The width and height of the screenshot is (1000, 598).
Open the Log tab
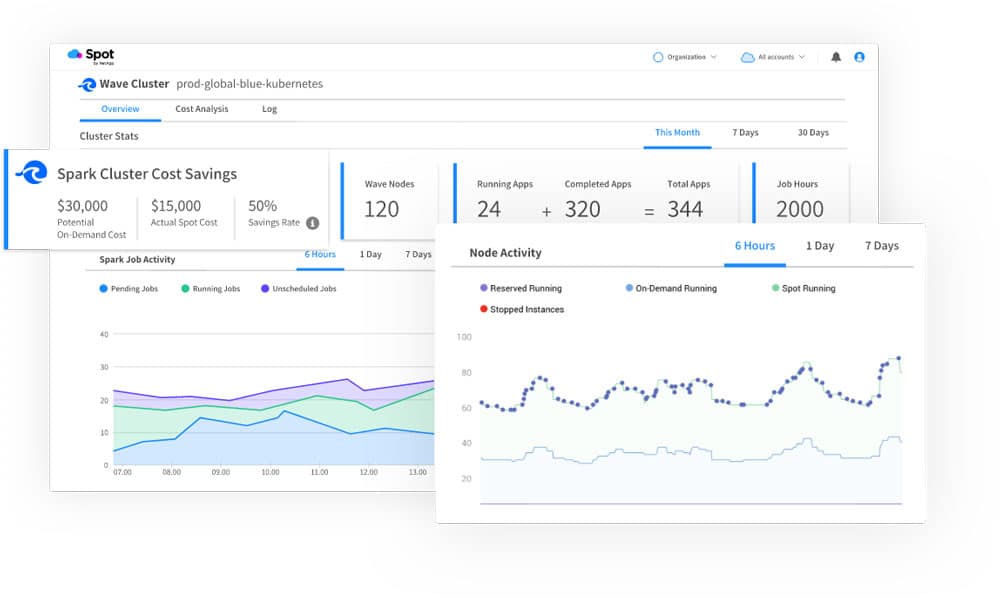[x=269, y=109]
